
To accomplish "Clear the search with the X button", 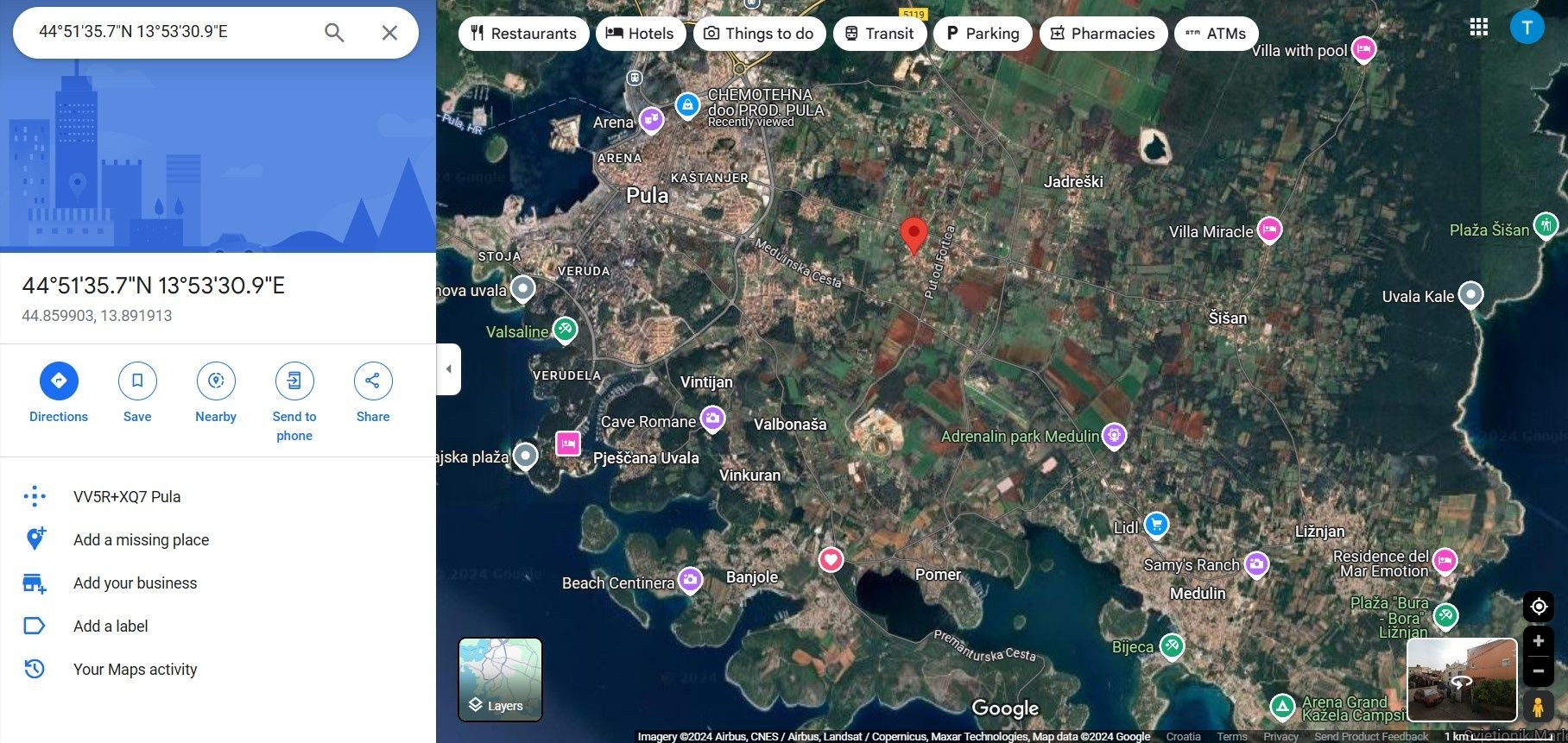I will [x=389, y=33].
